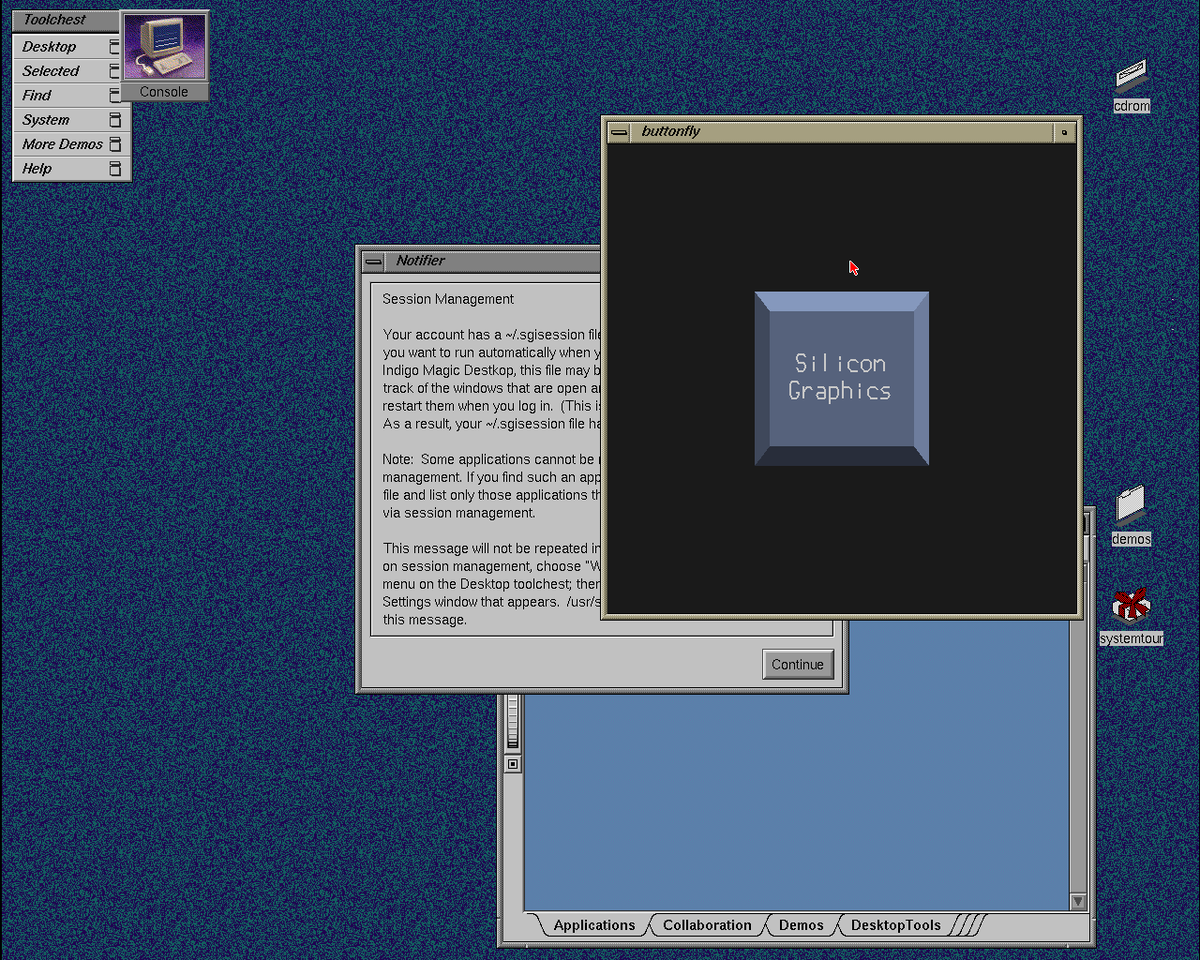Screen dimensions: 1200x960
Task: Open the Help toolchest menu
Action: [71, 168]
